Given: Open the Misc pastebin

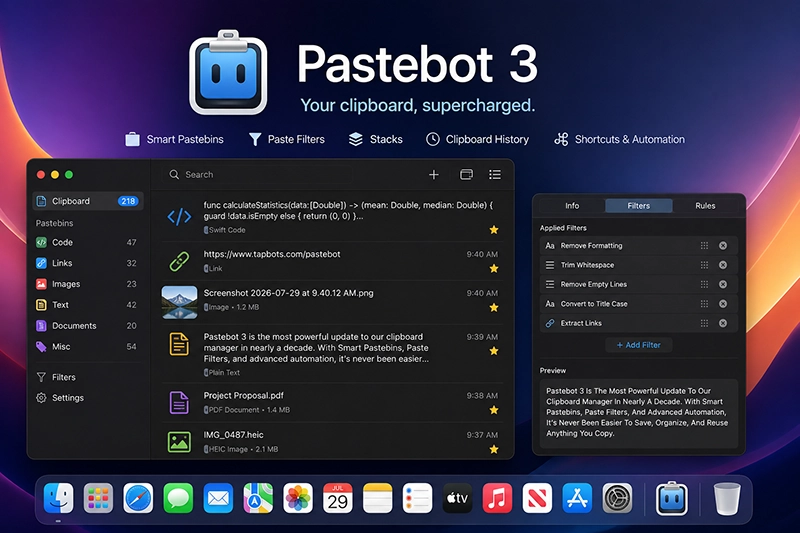Looking at the screenshot, I should click(86, 347).
